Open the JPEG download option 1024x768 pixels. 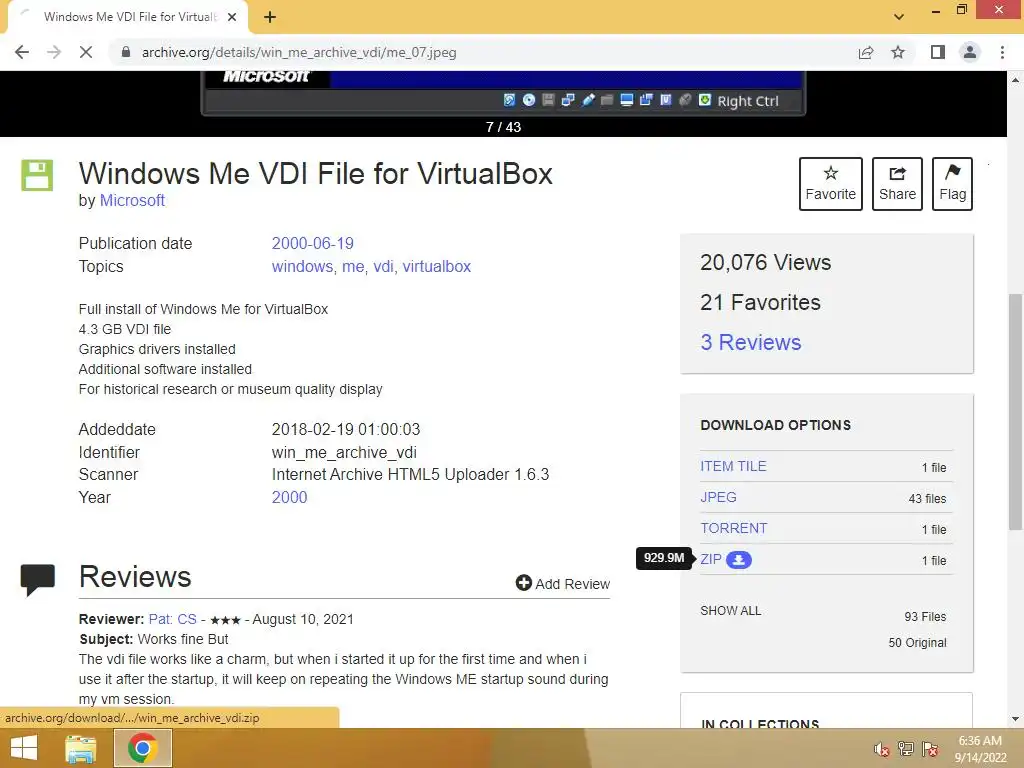(x=718, y=497)
